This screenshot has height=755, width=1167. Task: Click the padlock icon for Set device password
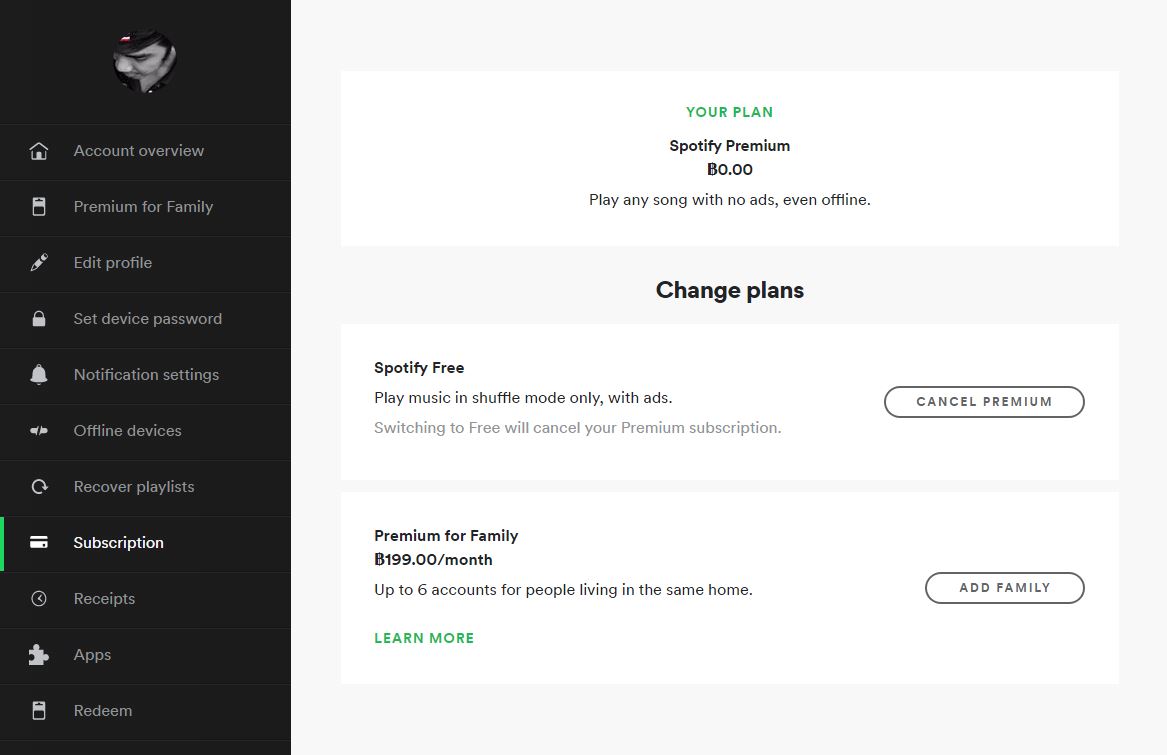38,319
